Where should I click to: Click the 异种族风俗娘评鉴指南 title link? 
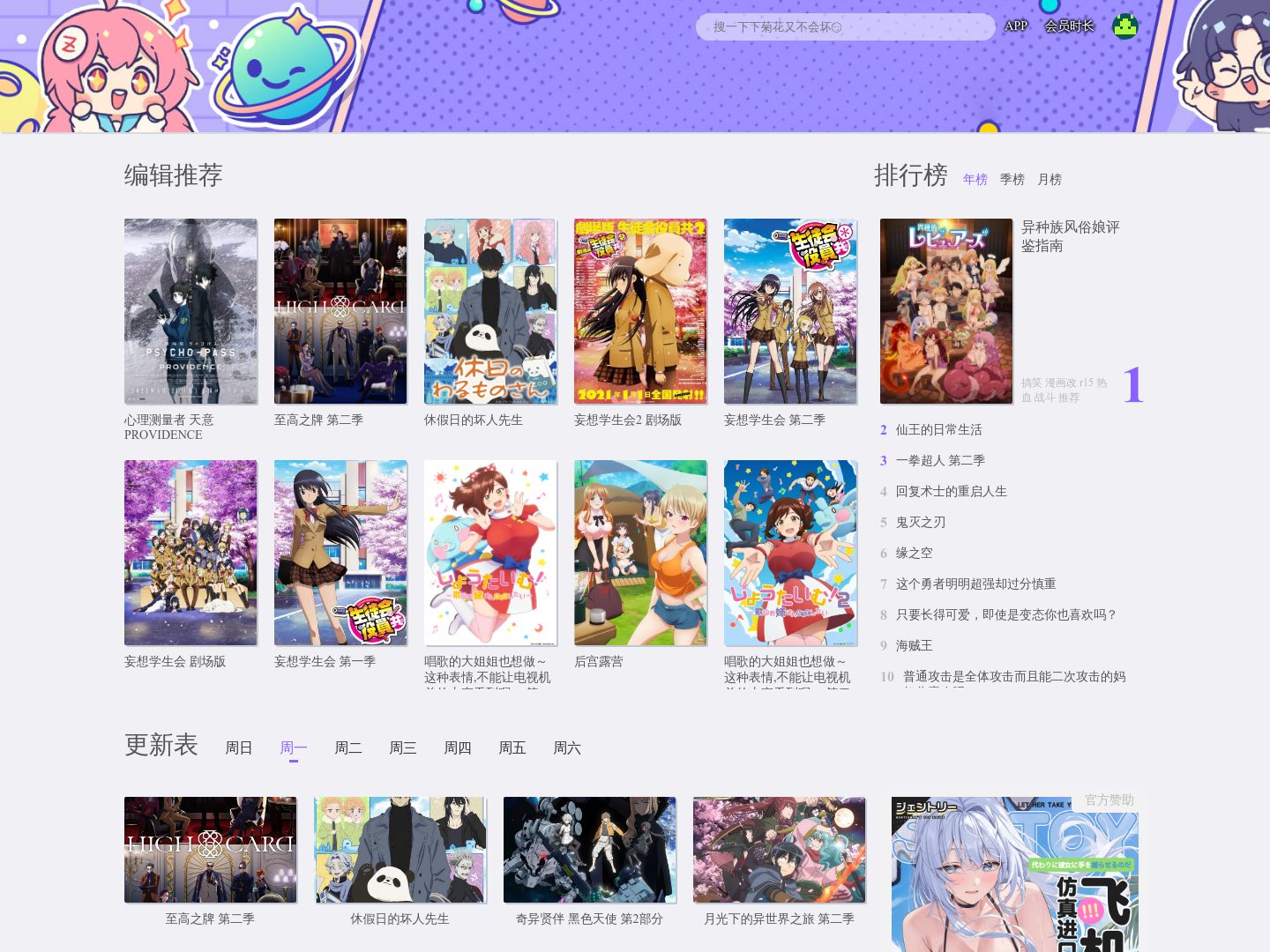[x=1071, y=236]
